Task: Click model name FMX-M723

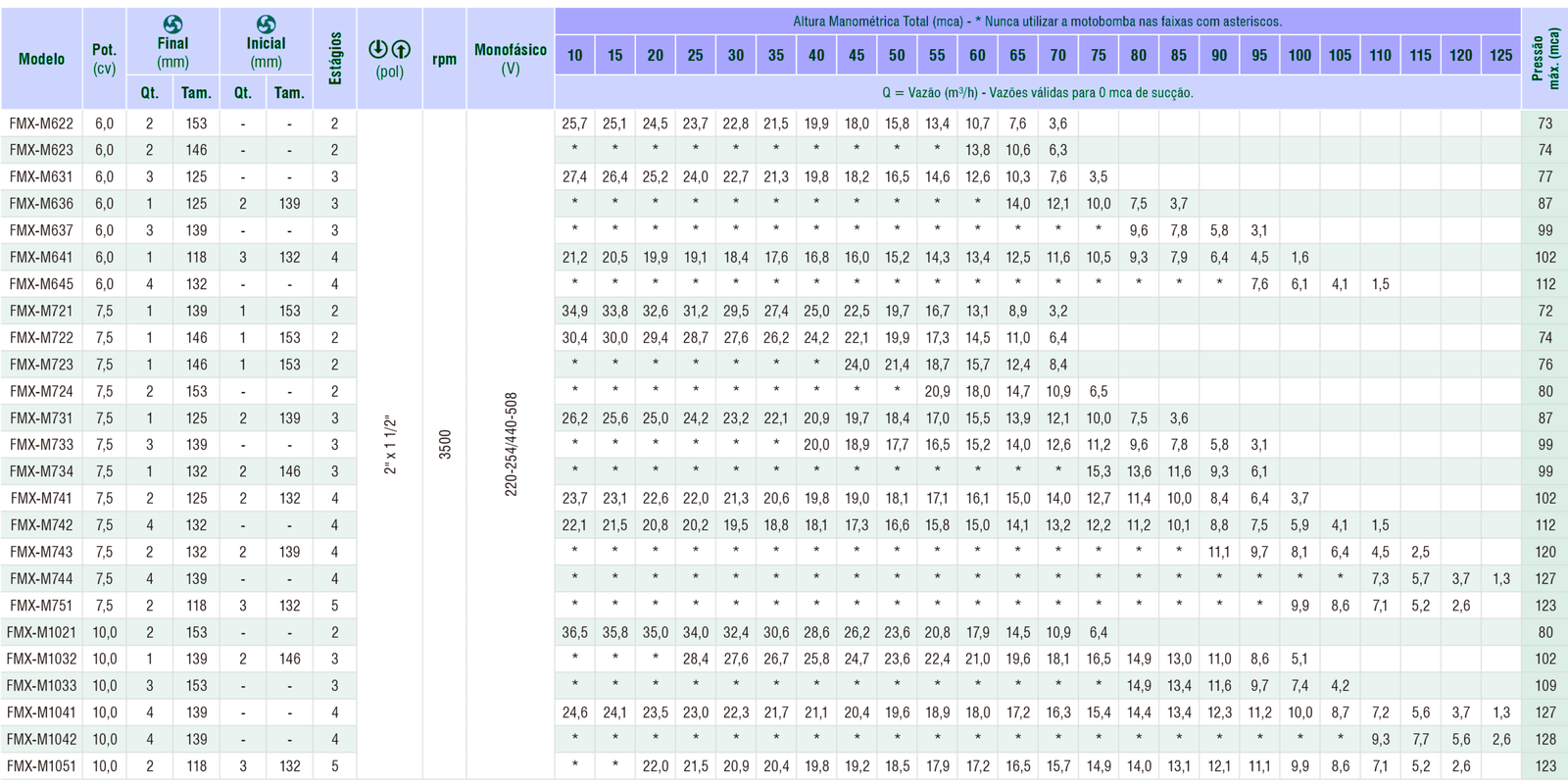Action: (41, 365)
